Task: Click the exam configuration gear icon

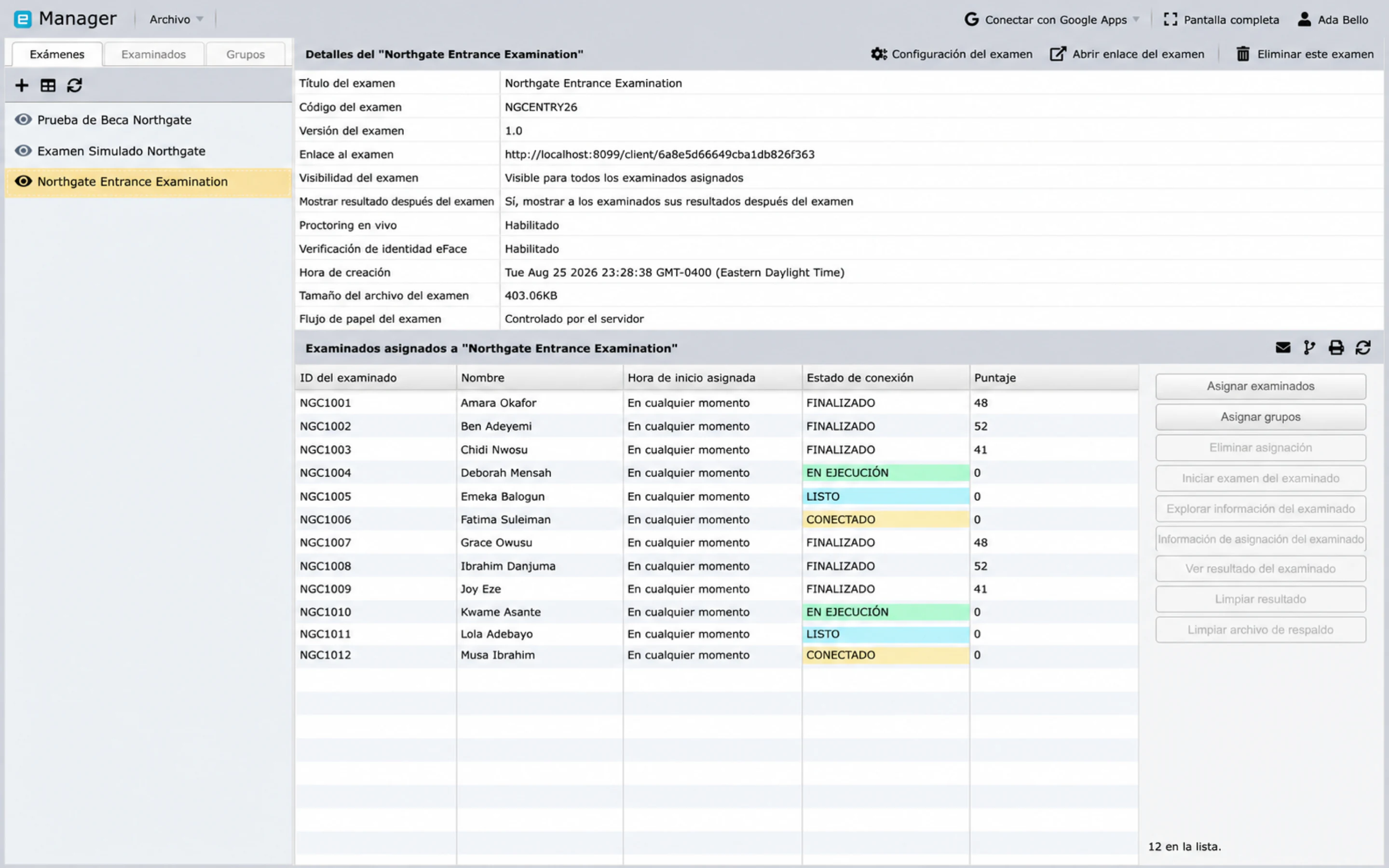Action: (879, 54)
